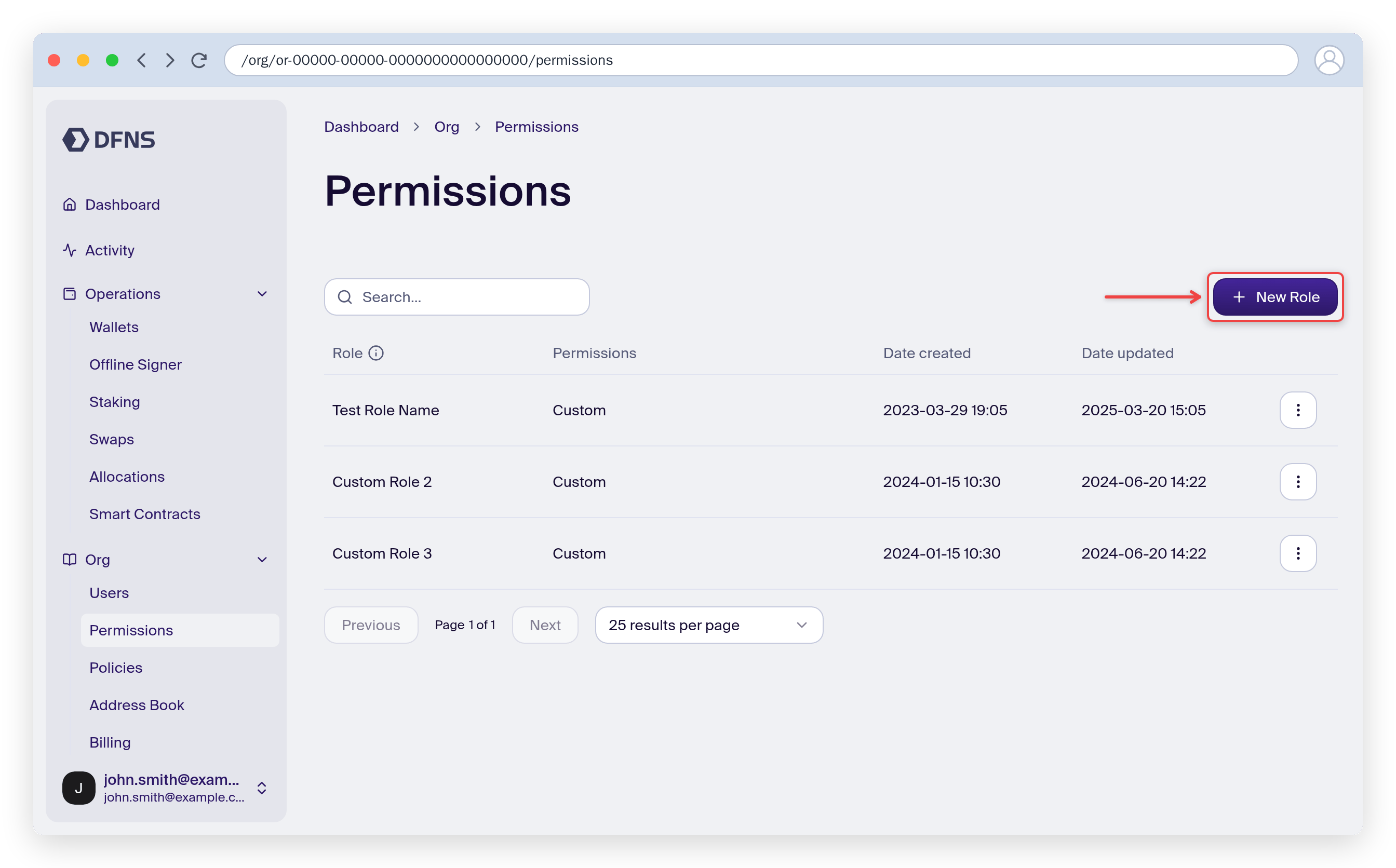Image resolution: width=1396 pixels, height=868 pixels.
Task: Click the Test Role Name row text
Action: coord(385,410)
